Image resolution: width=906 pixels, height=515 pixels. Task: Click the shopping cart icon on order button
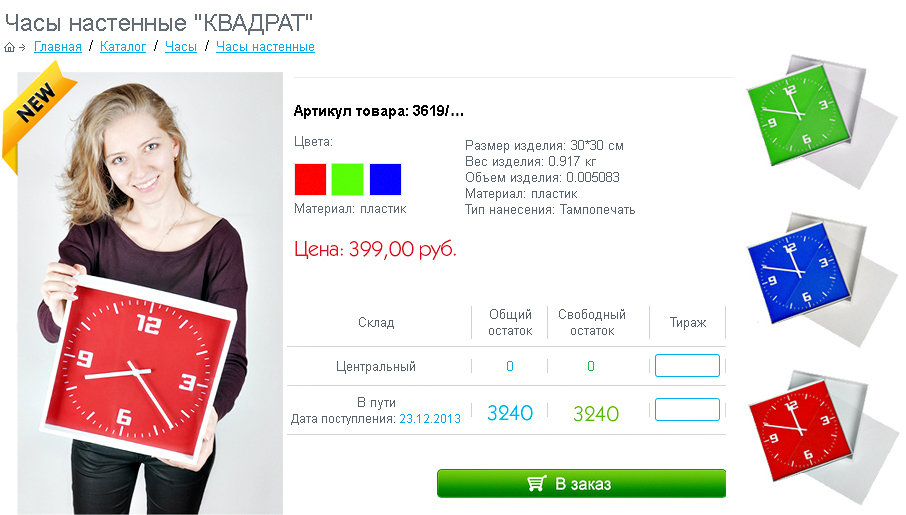(x=537, y=483)
